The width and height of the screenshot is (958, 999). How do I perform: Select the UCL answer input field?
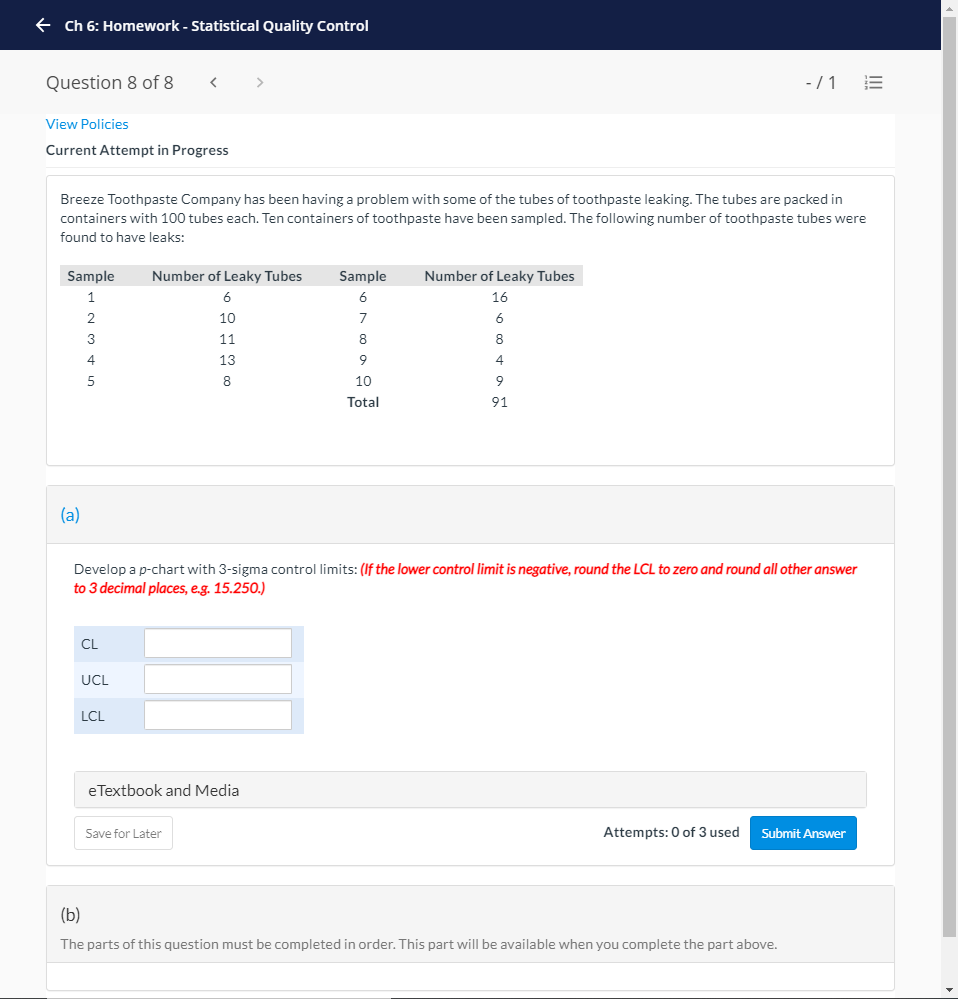[x=217, y=678]
